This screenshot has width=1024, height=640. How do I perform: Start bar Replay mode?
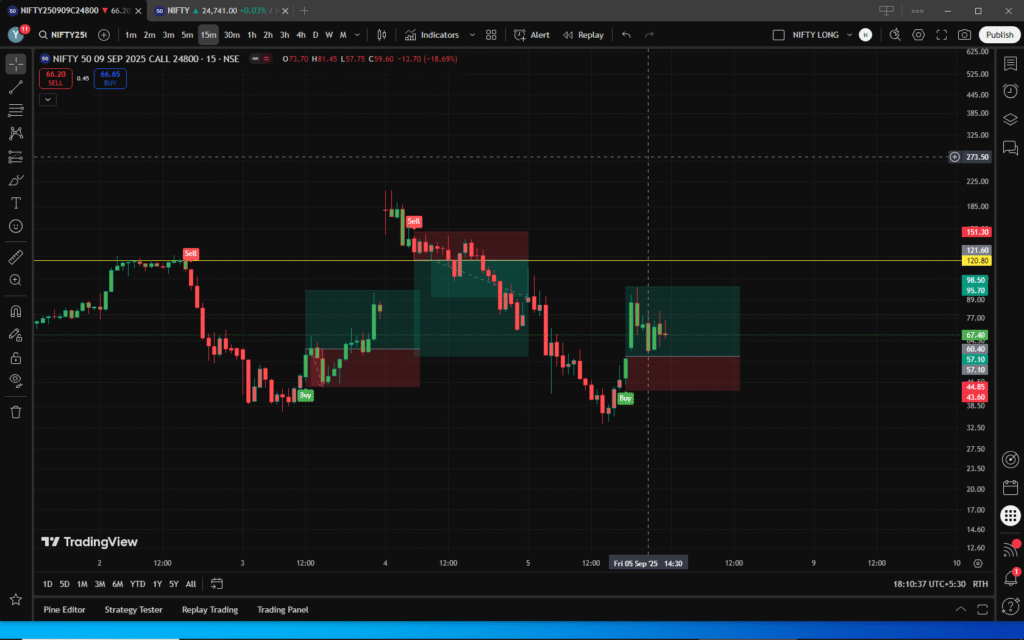click(x=583, y=35)
